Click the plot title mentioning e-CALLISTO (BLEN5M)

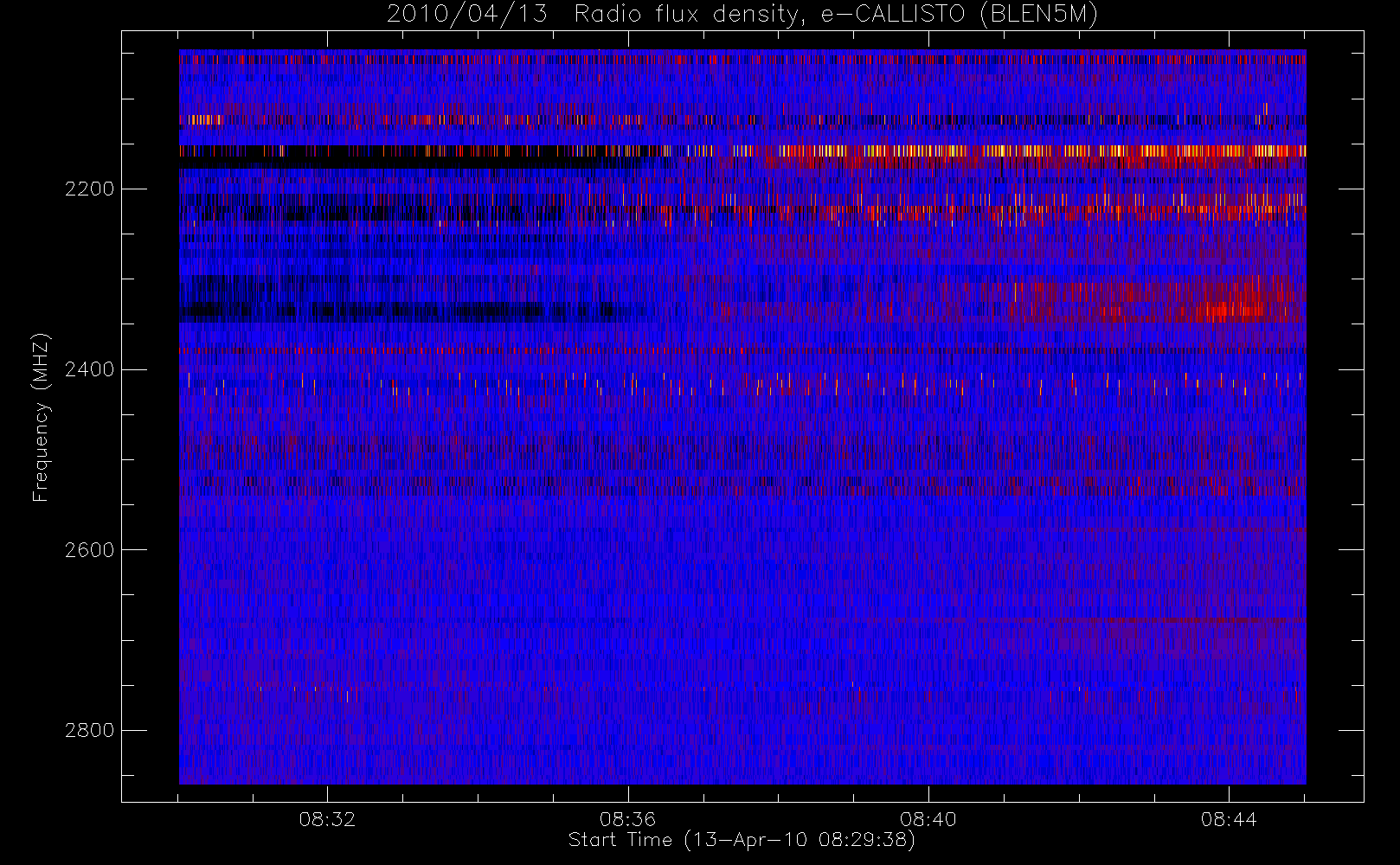click(x=742, y=14)
